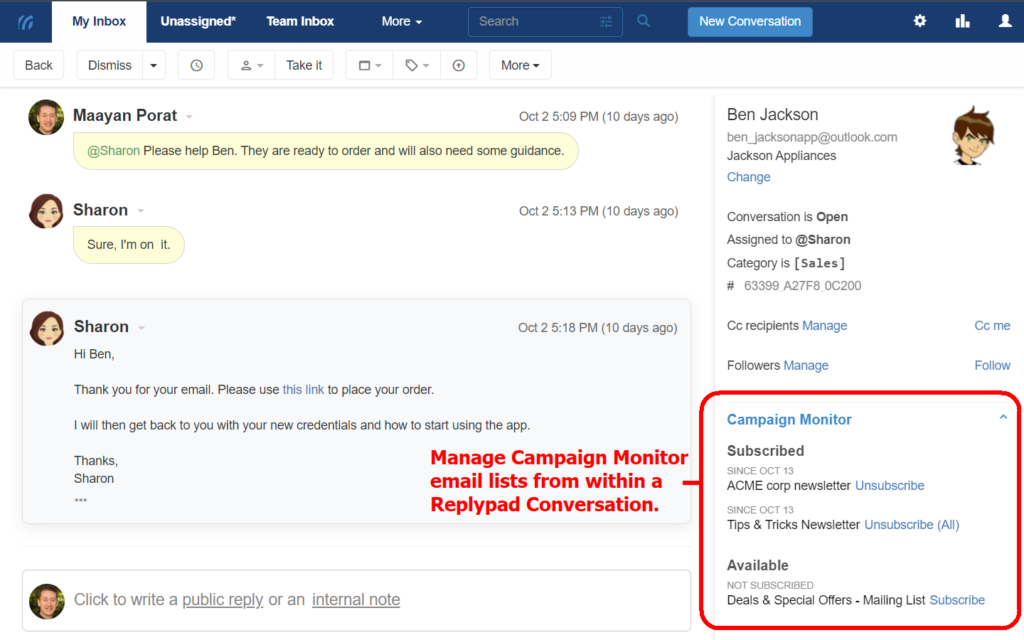The width and height of the screenshot is (1024, 640).
Task: Click the search magnifier icon
Action: click(x=643, y=20)
